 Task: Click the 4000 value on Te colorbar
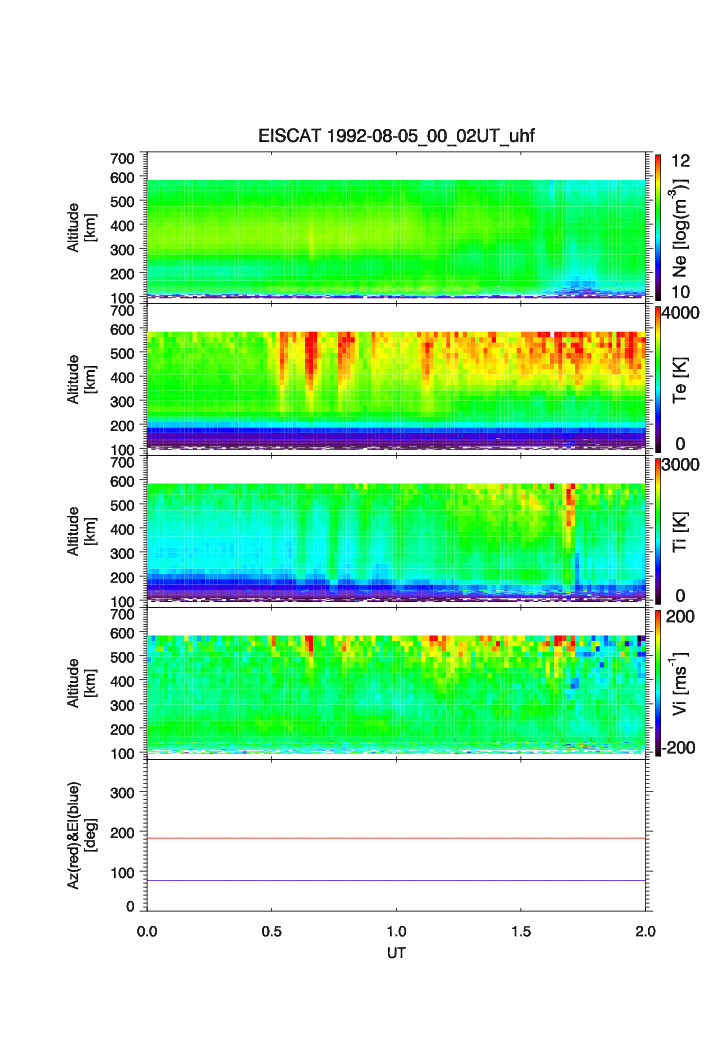tap(681, 313)
